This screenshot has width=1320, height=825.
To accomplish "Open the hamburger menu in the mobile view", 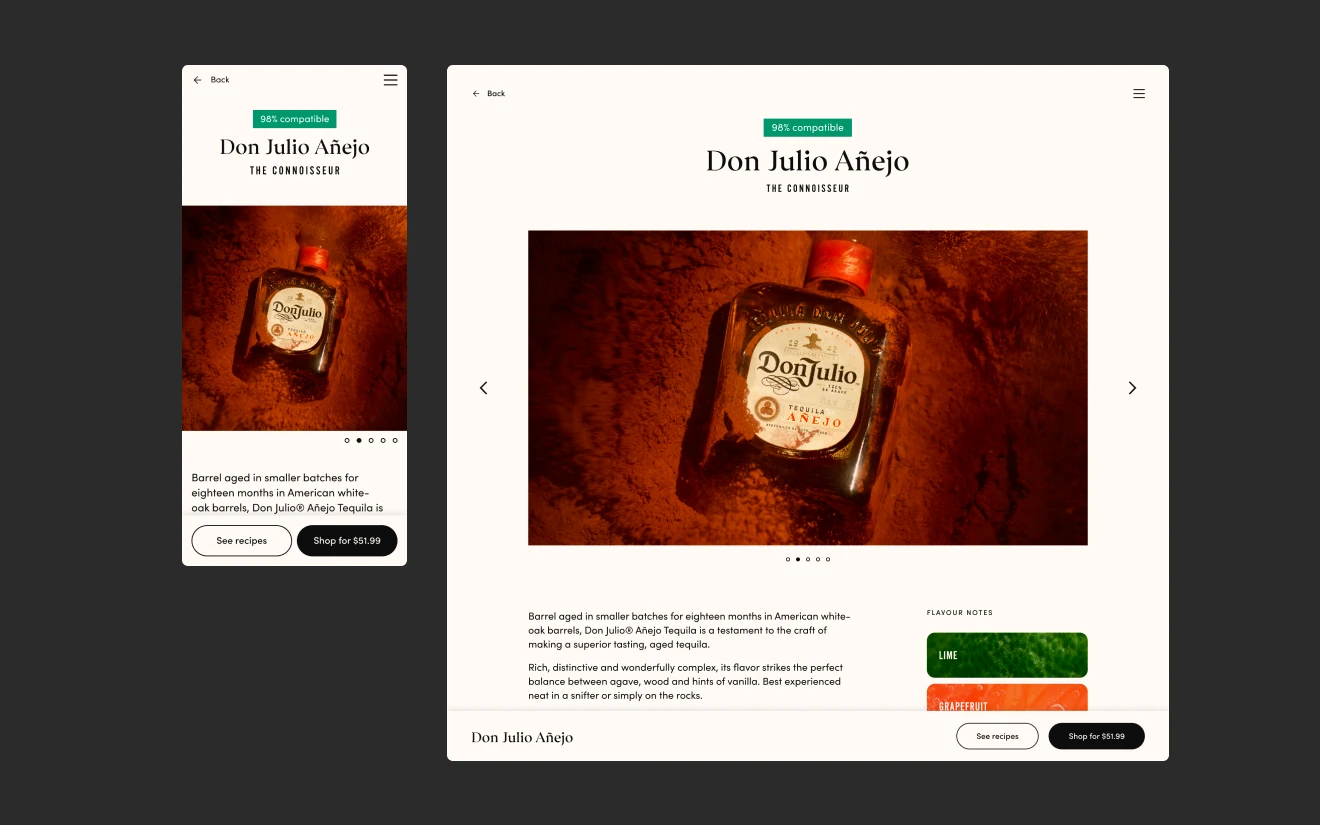I will tap(390, 80).
